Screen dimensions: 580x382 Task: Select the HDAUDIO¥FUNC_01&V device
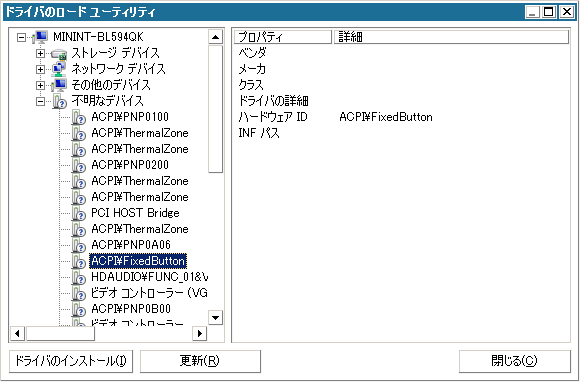pyautogui.click(x=149, y=277)
